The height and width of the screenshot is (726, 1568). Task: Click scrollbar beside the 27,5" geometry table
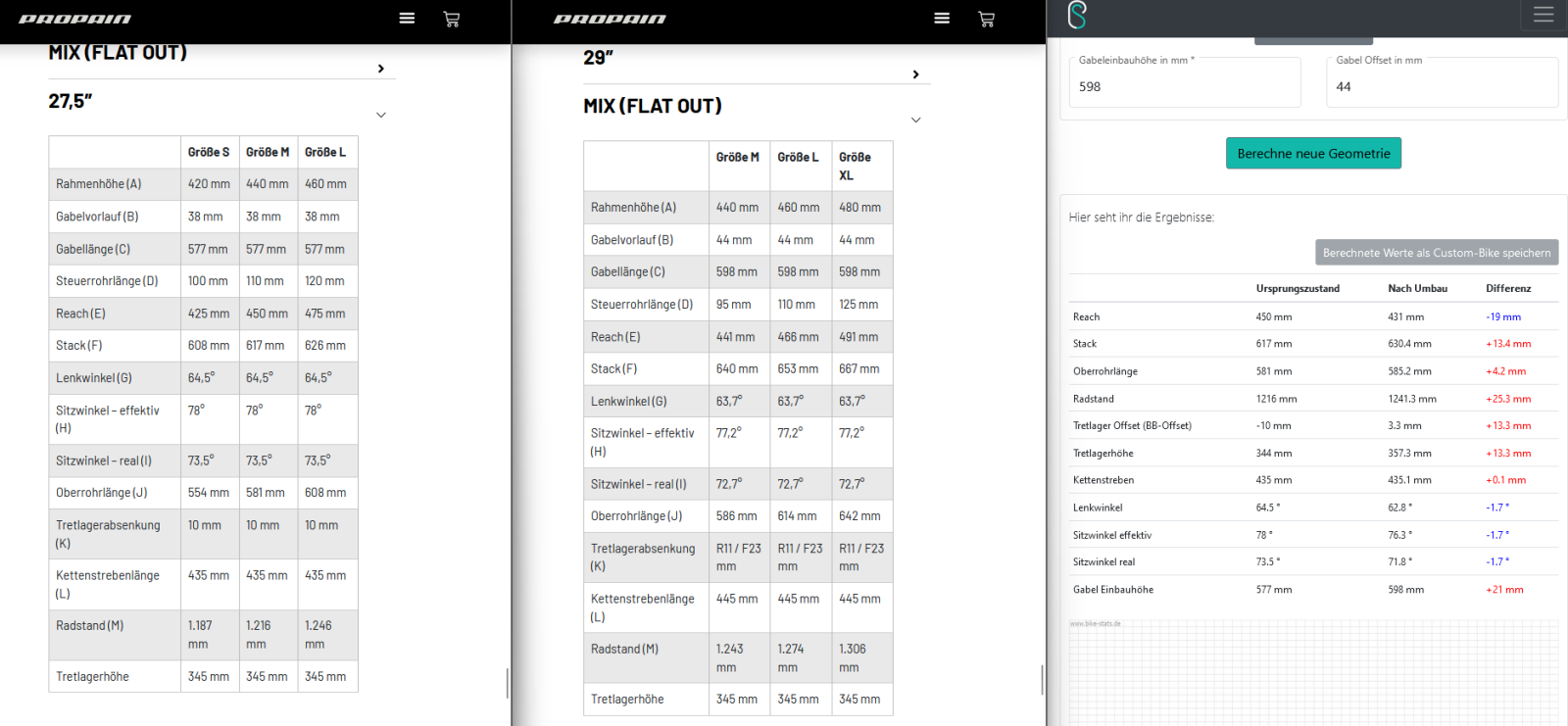tap(507, 683)
